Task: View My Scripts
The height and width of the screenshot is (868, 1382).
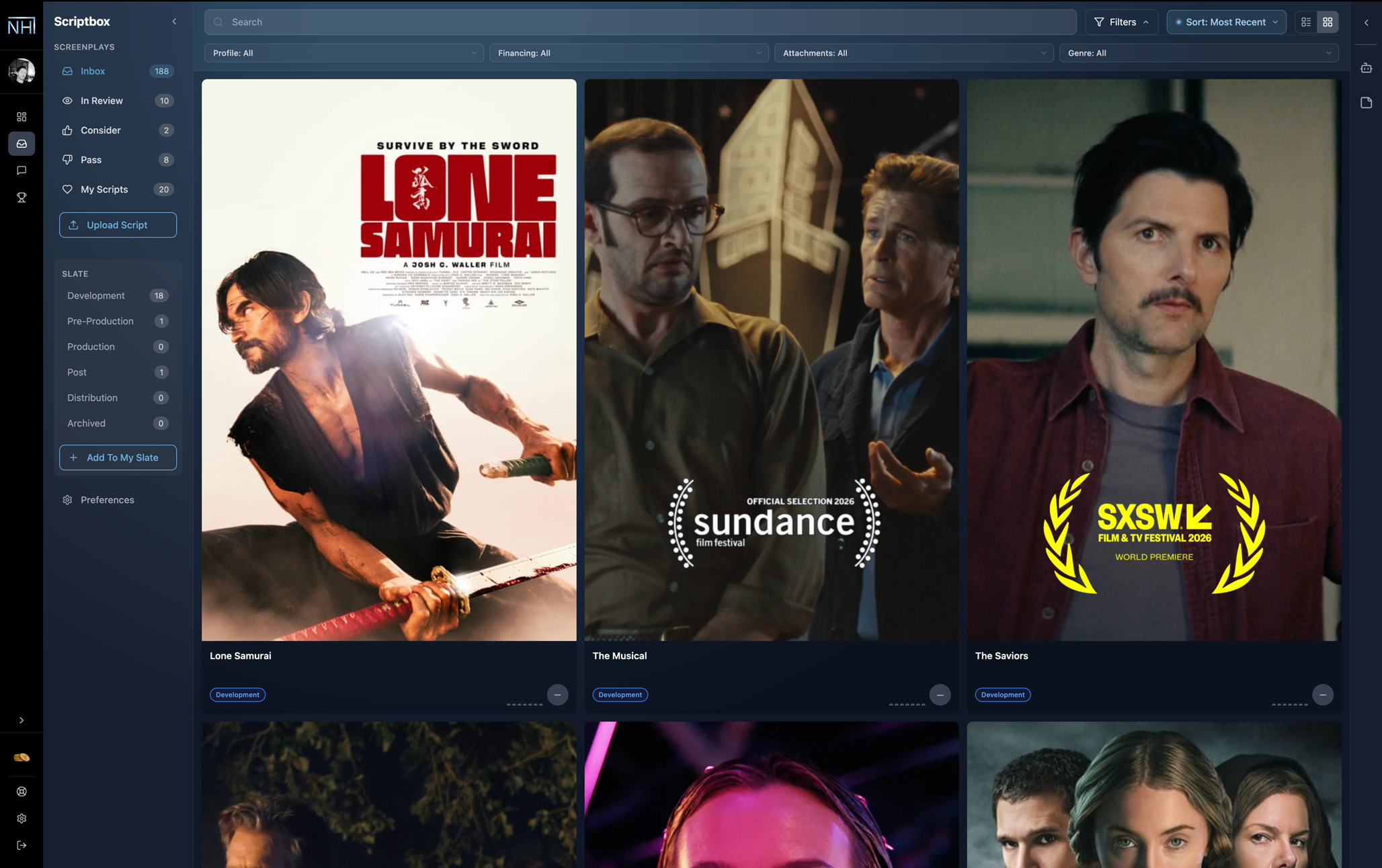Action: point(118,189)
